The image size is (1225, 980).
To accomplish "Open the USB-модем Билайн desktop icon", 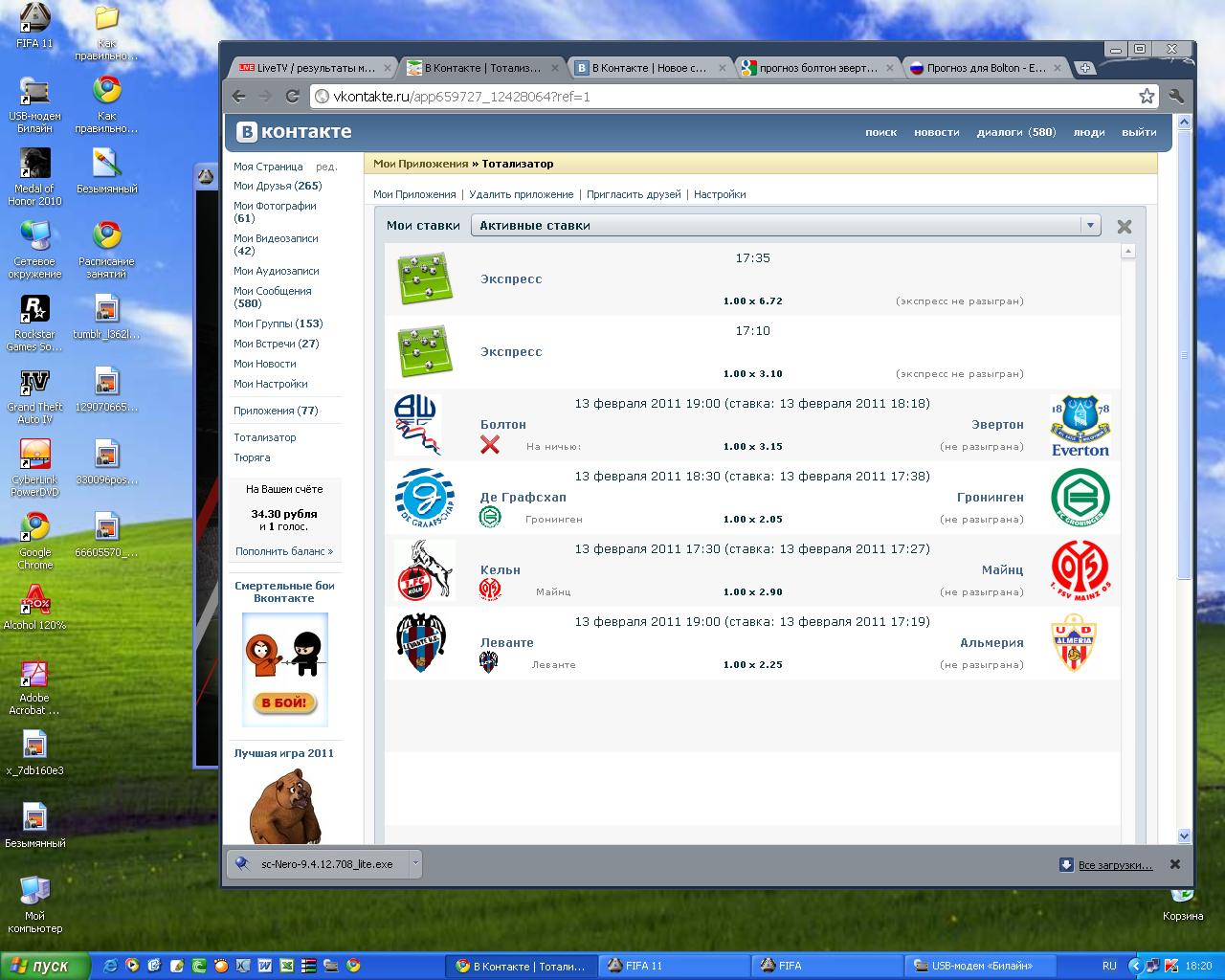I will pos(34,104).
